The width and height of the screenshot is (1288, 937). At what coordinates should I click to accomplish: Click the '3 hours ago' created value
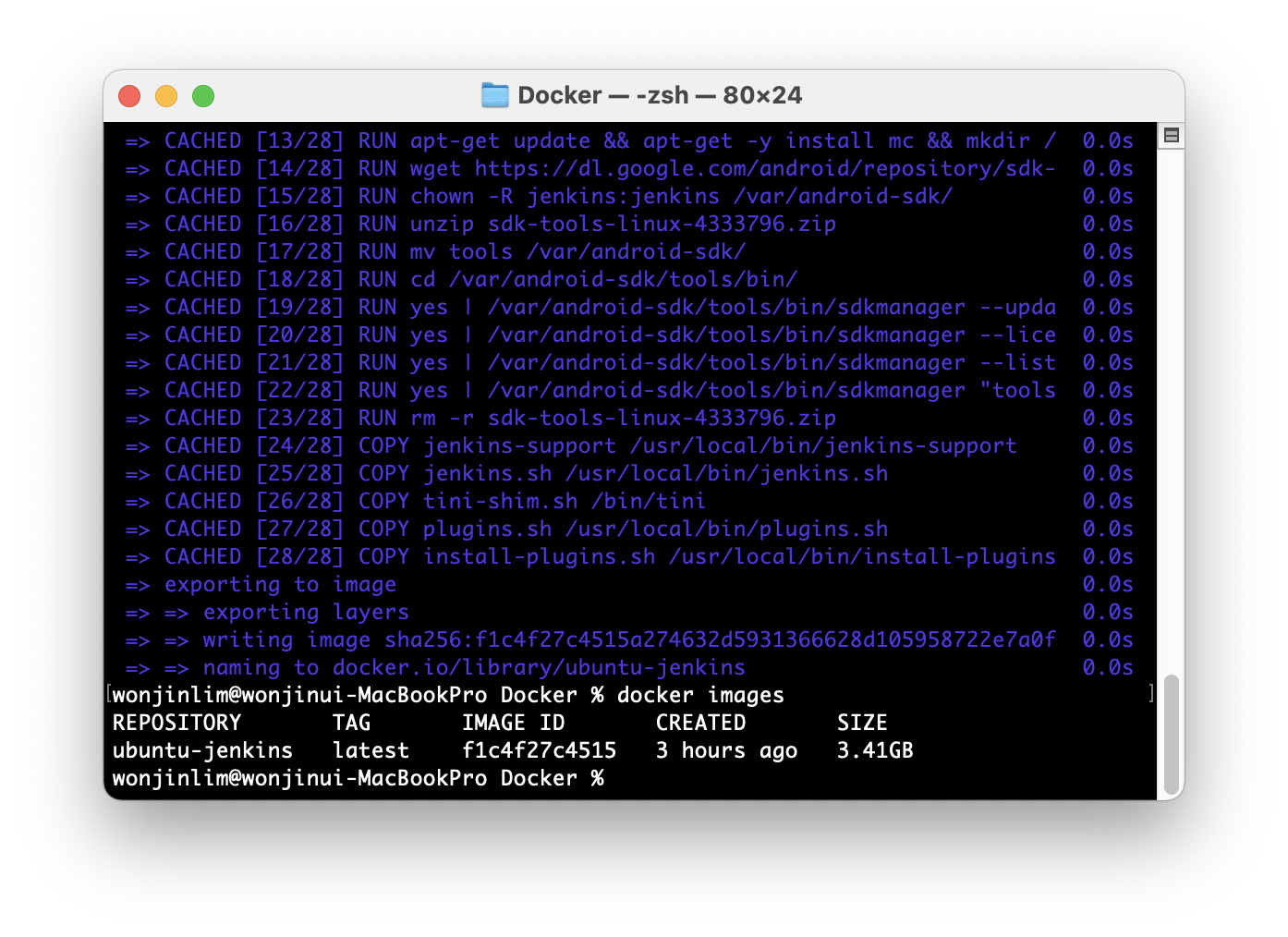pyautogui.click(x=726, y=750)
